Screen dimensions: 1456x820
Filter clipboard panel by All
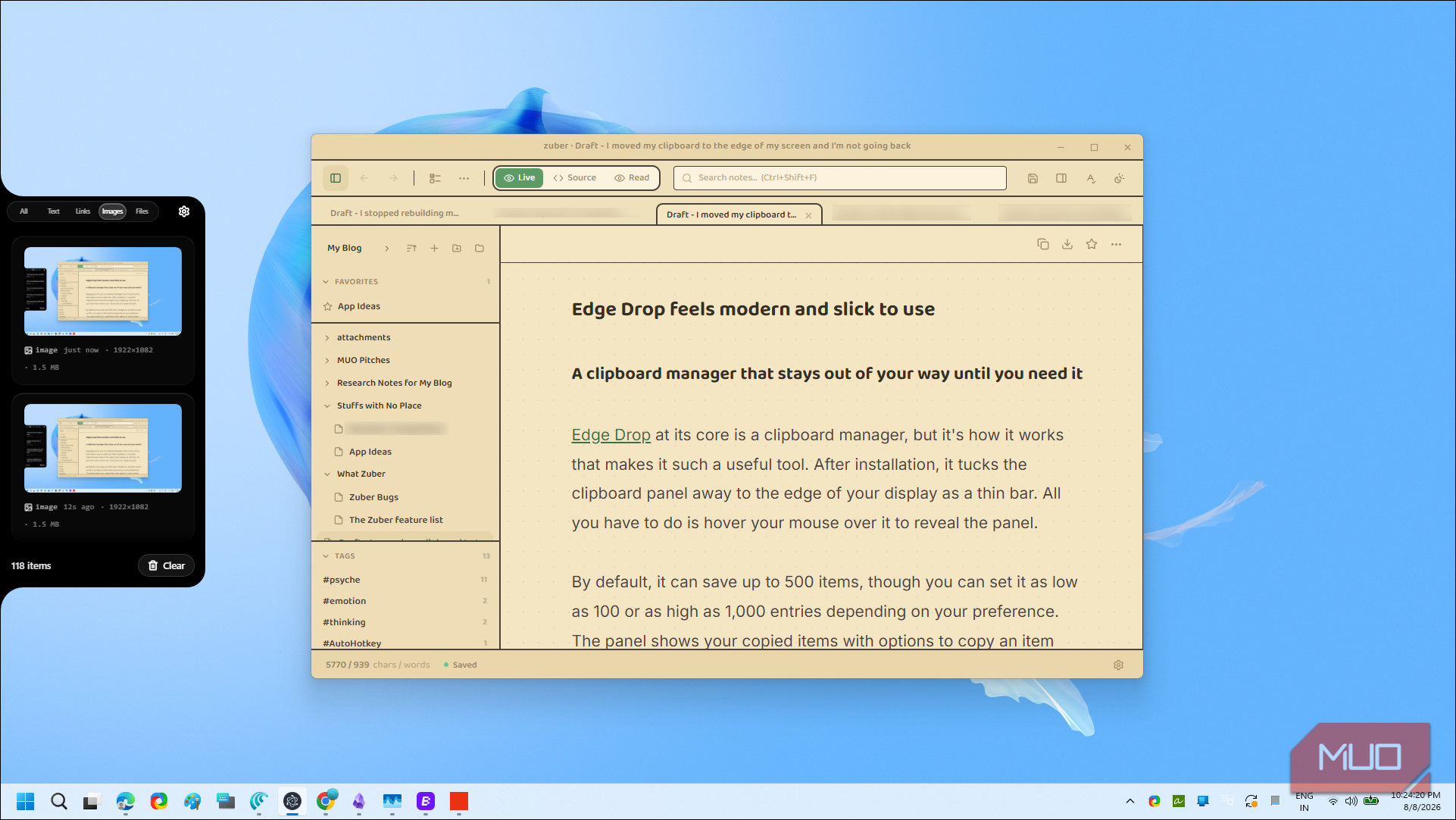[x=23, y=211]
